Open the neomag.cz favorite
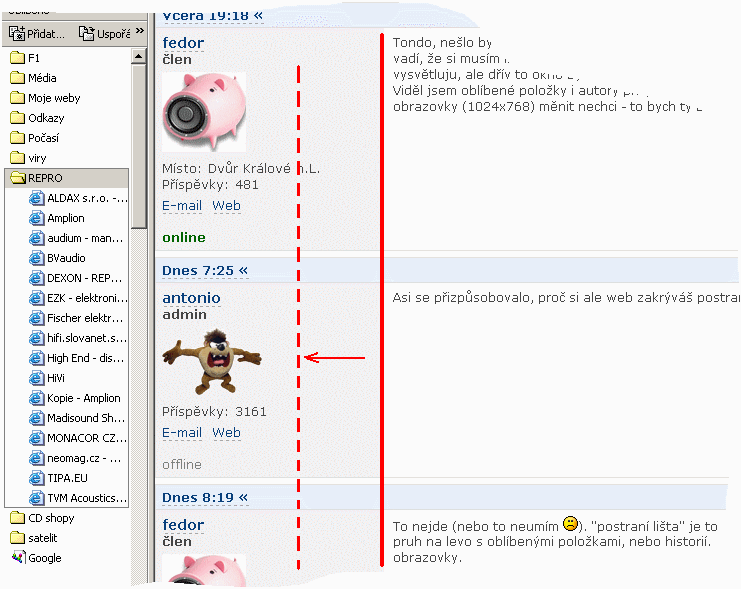Viewport: 741px width, 589px height. [x=75, y=458]
